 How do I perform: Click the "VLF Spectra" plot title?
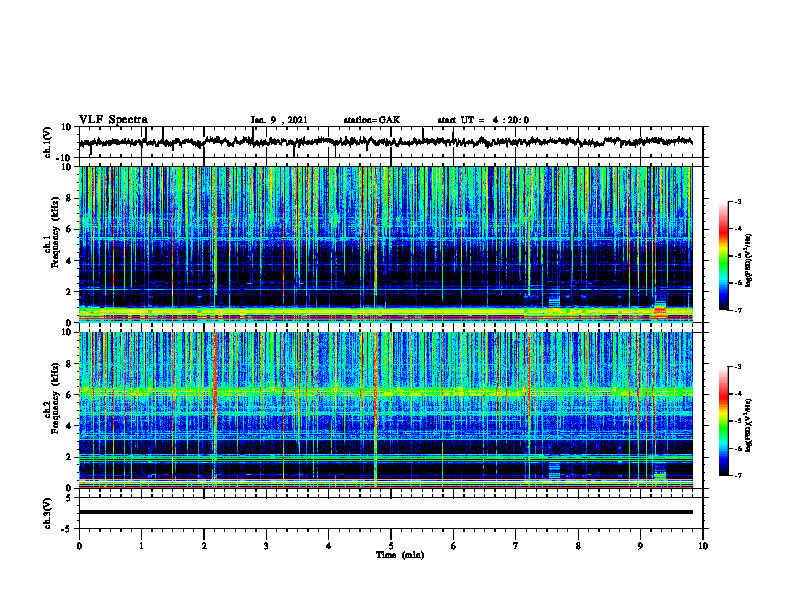[x=113, y=120]
